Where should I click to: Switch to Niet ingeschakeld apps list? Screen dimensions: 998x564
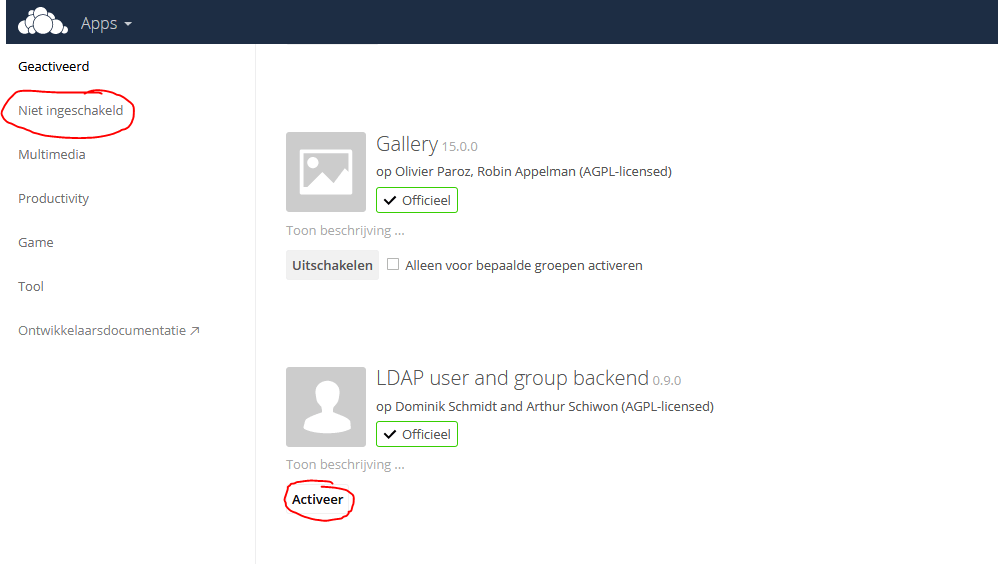[71, 111]
